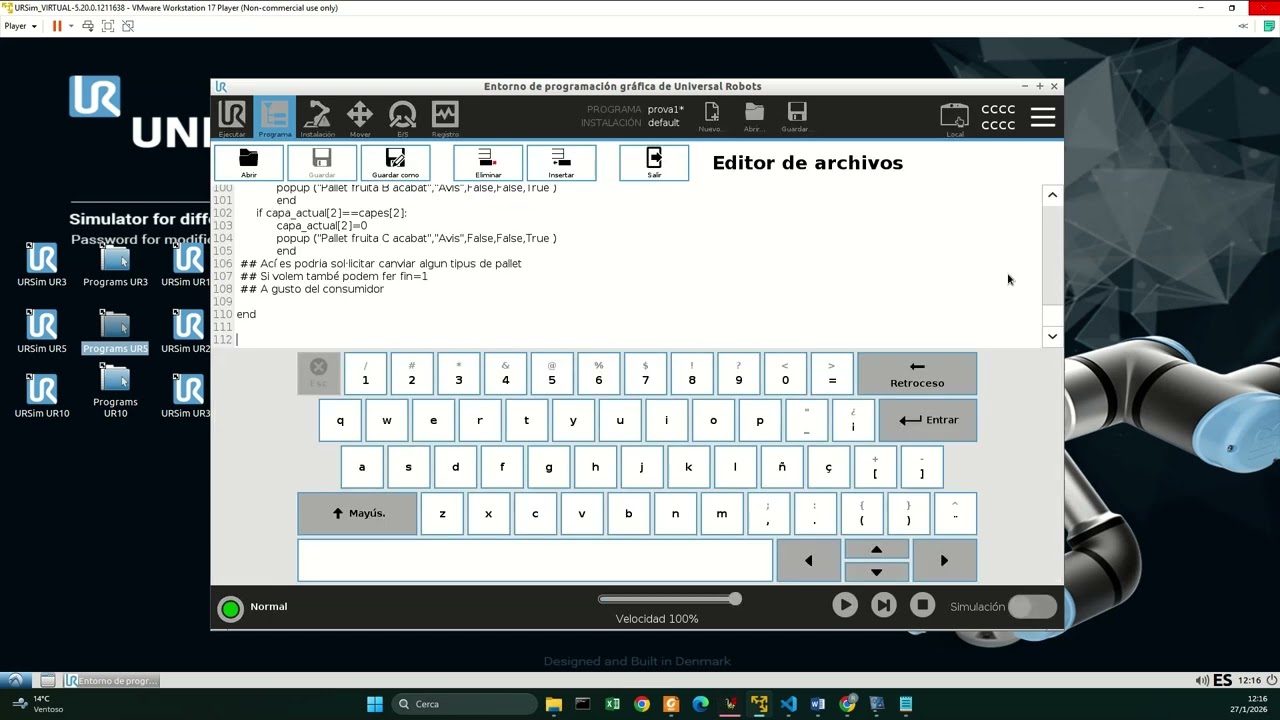Open the Ejecutar tab in the header
Viewport: 1280px width, 720px height.
coord(232,118)
